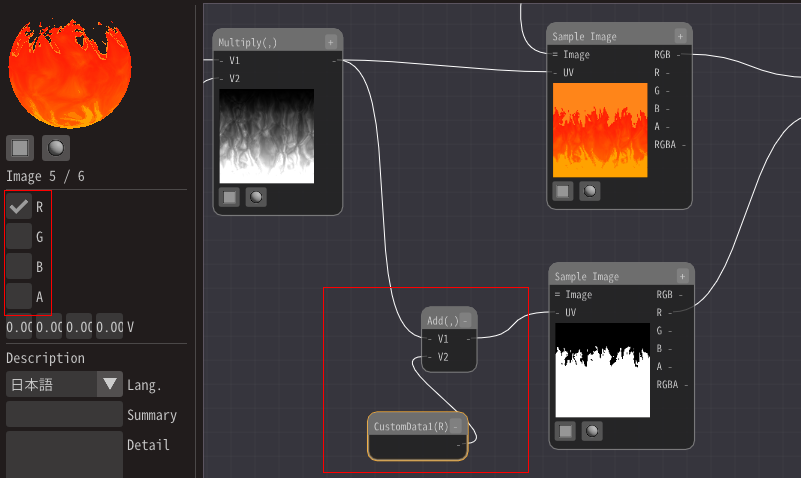Click the fire texture thumbnail in top Sample Image

tap(600, 130)
